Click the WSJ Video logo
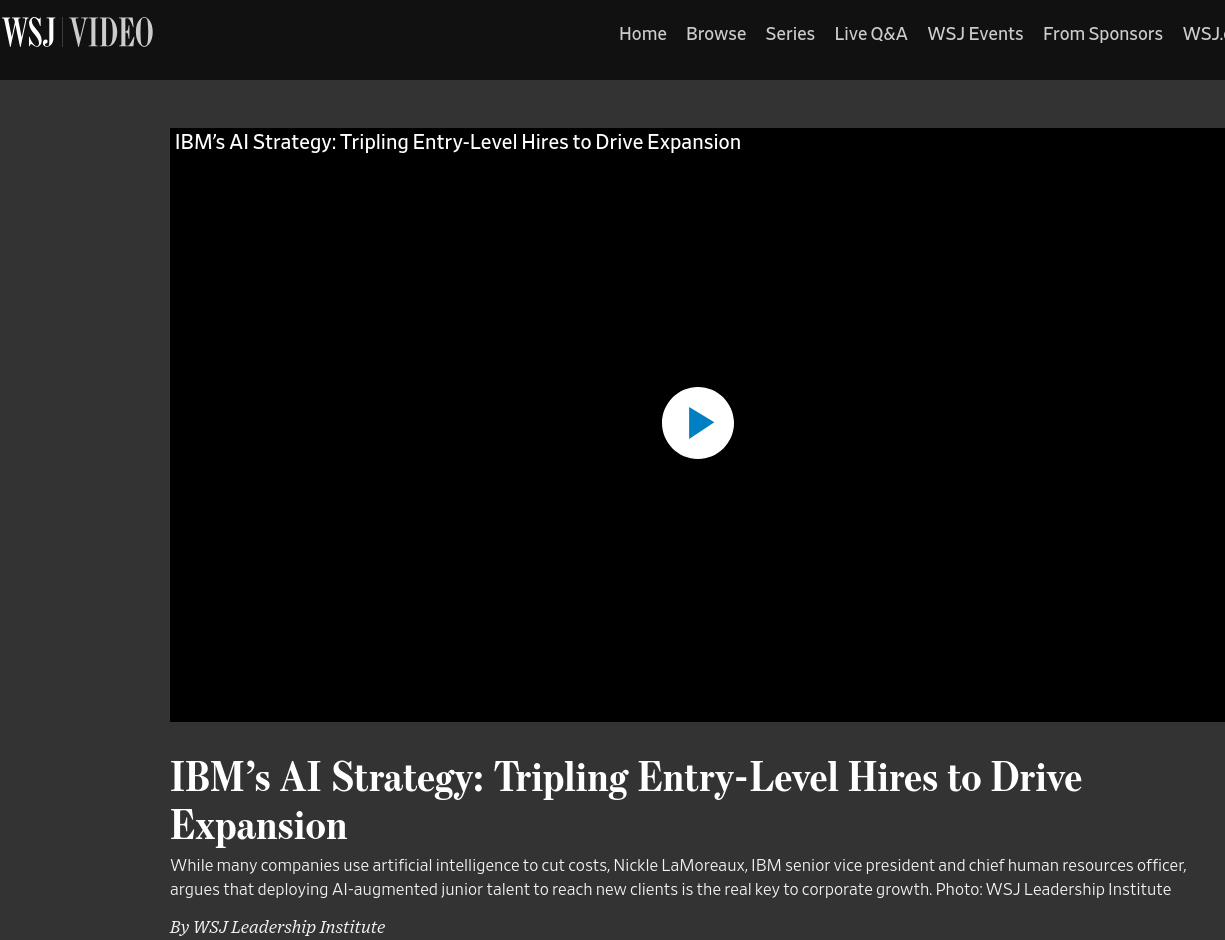1225x940 pixels. click(77, 31)
